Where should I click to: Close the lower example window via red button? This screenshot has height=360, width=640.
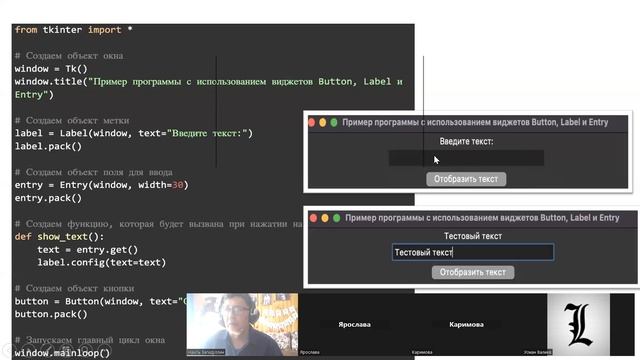click(313, 218)
